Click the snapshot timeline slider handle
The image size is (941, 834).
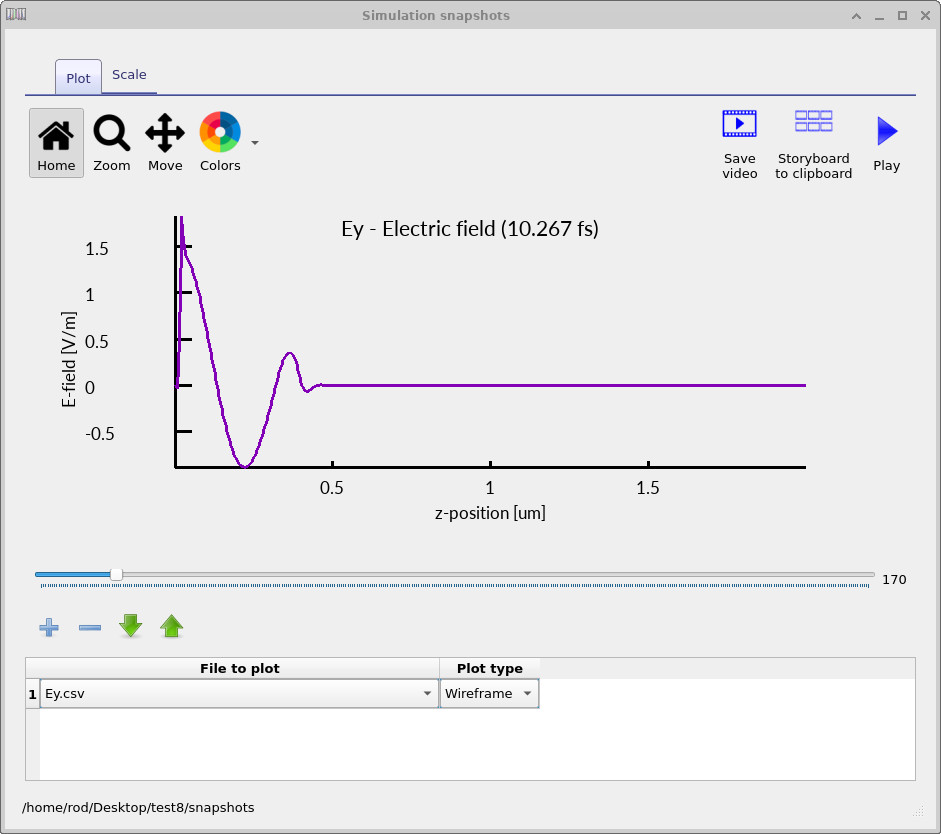(116, 574)
